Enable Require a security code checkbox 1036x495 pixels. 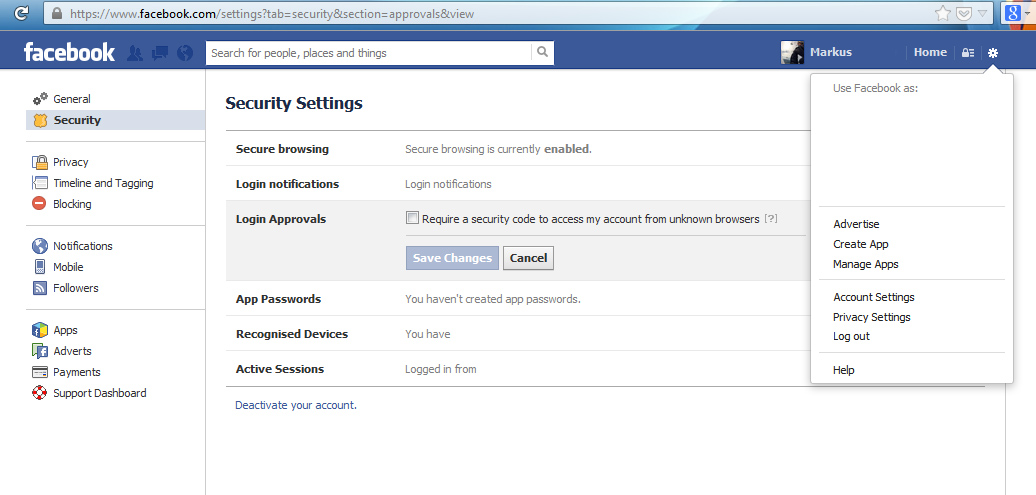coord(412,217)
